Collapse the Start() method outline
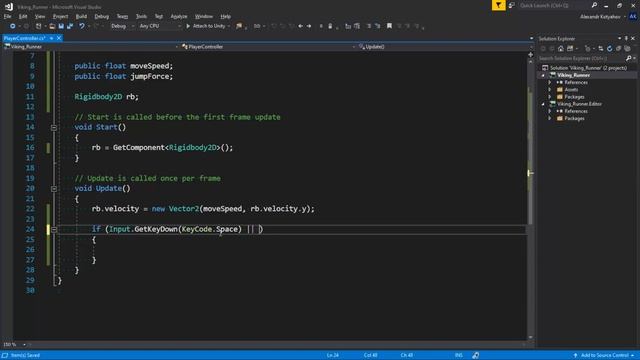The width and height of the screenshot is (640, 360). click(54, 127)
